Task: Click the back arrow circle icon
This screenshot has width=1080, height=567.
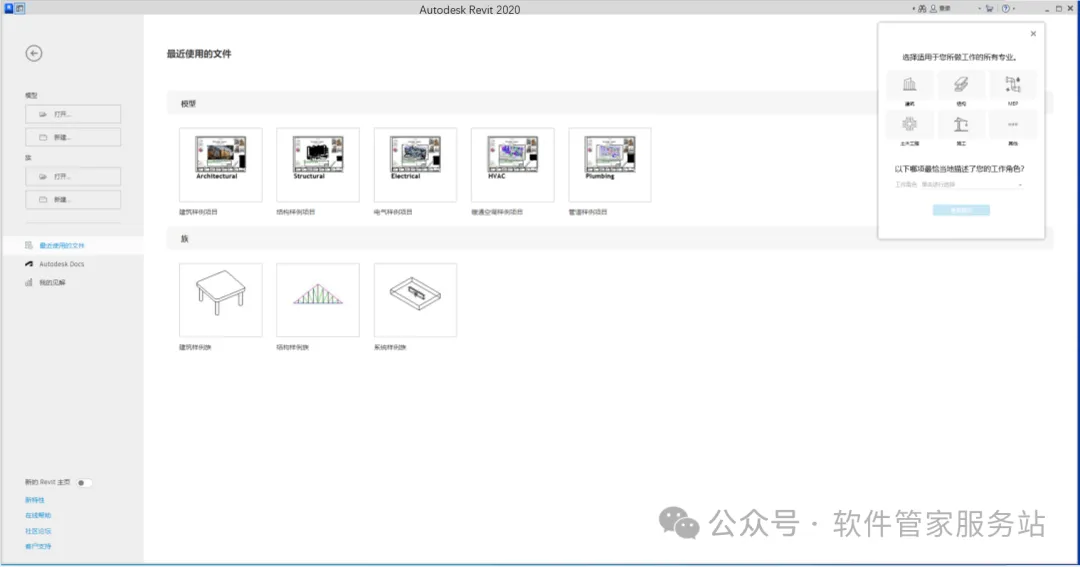Action: coord(34,53)
